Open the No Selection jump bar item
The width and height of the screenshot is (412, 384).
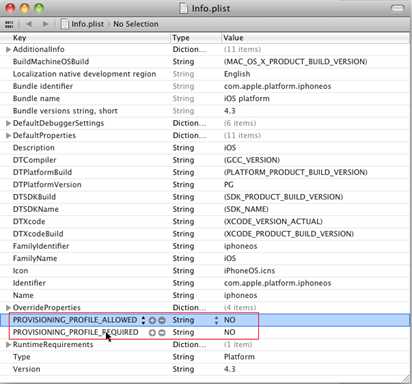[136, 24]
